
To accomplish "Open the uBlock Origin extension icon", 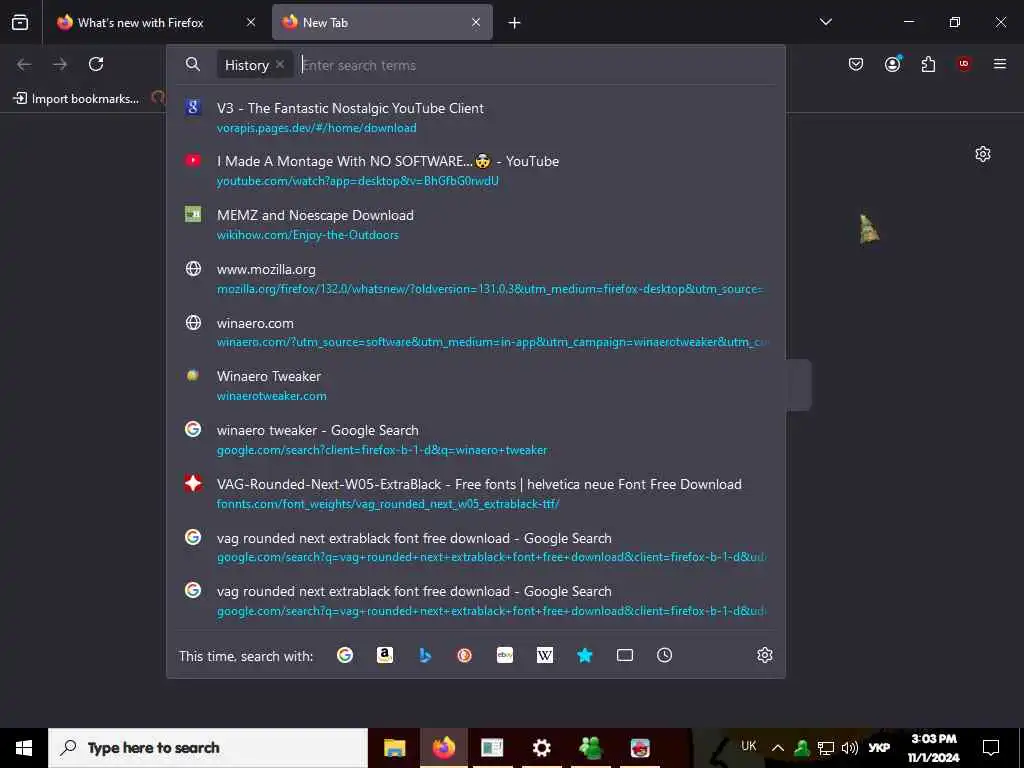I will (964, 64).
